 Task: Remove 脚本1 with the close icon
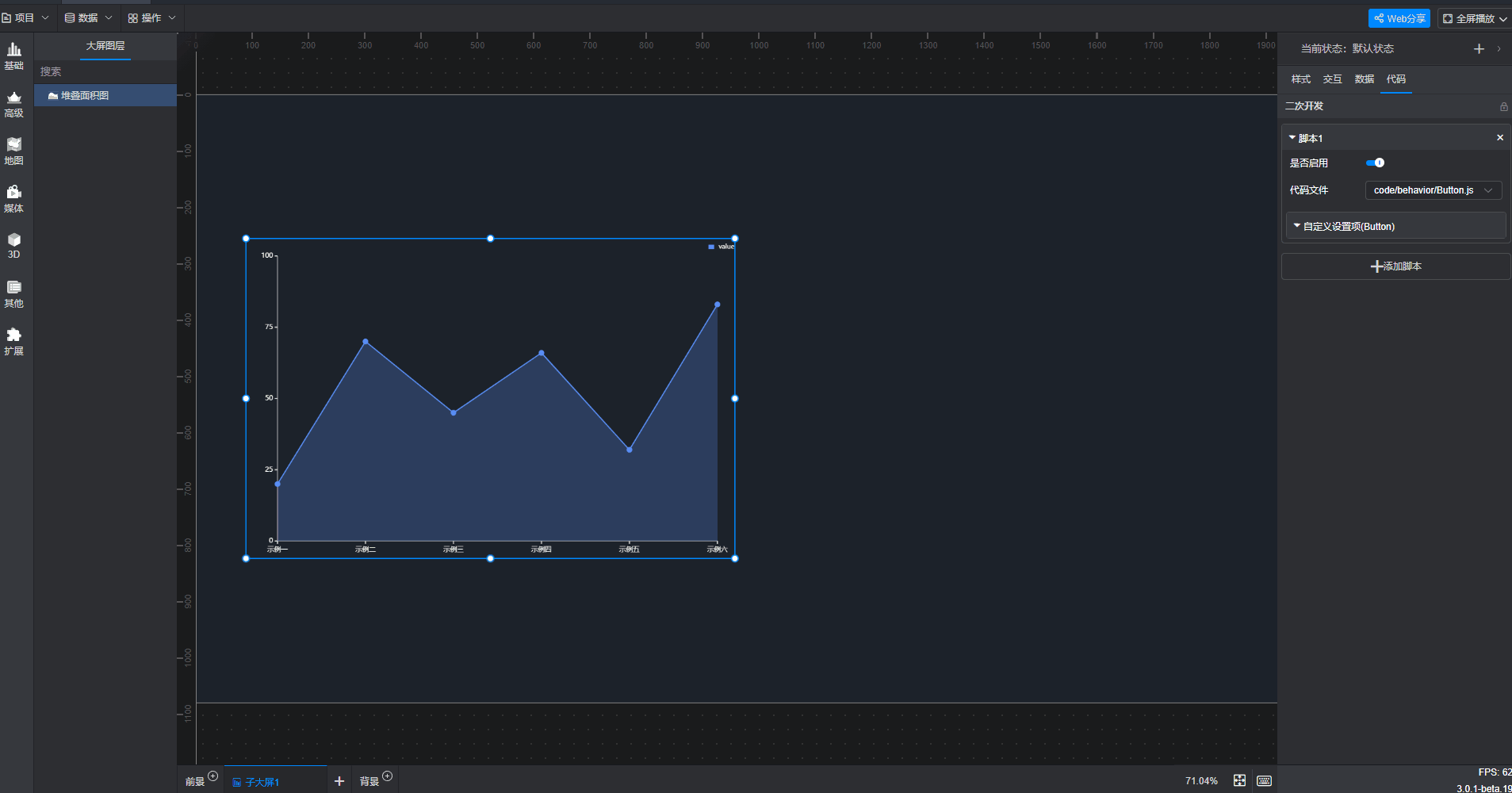[x=1500, y=138]
